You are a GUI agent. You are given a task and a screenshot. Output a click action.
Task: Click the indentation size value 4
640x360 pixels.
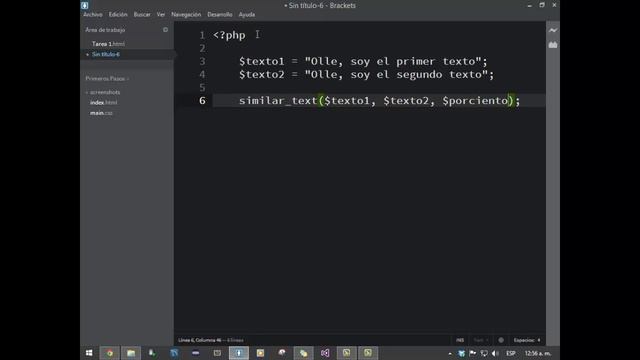tap(539, 340)
